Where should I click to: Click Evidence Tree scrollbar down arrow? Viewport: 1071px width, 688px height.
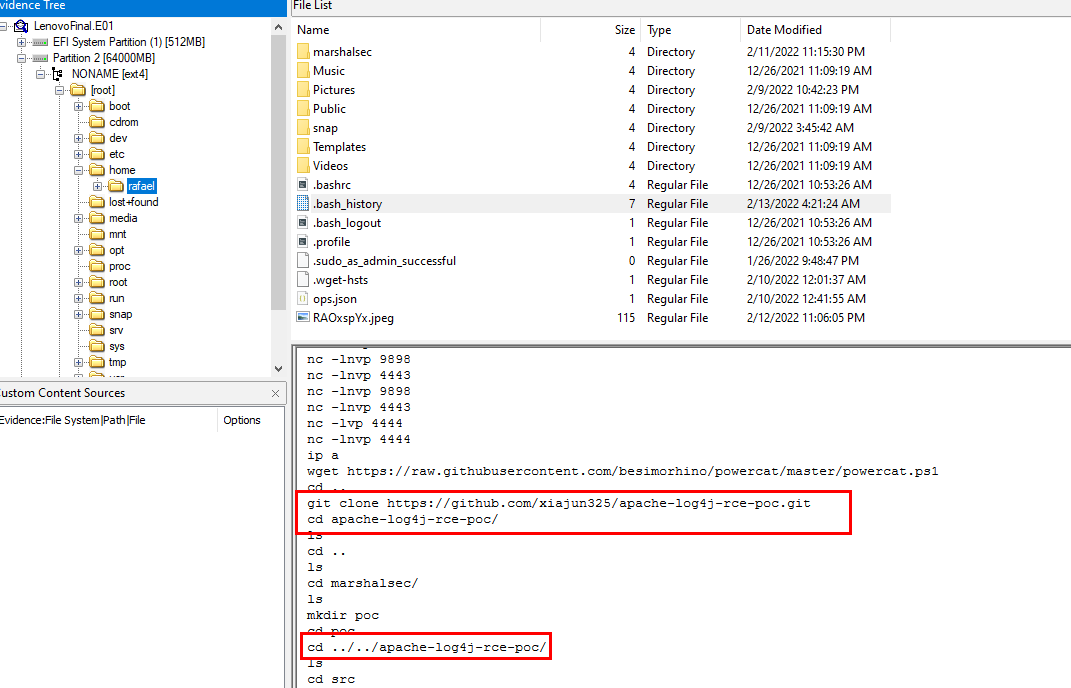tap(278, 369)
